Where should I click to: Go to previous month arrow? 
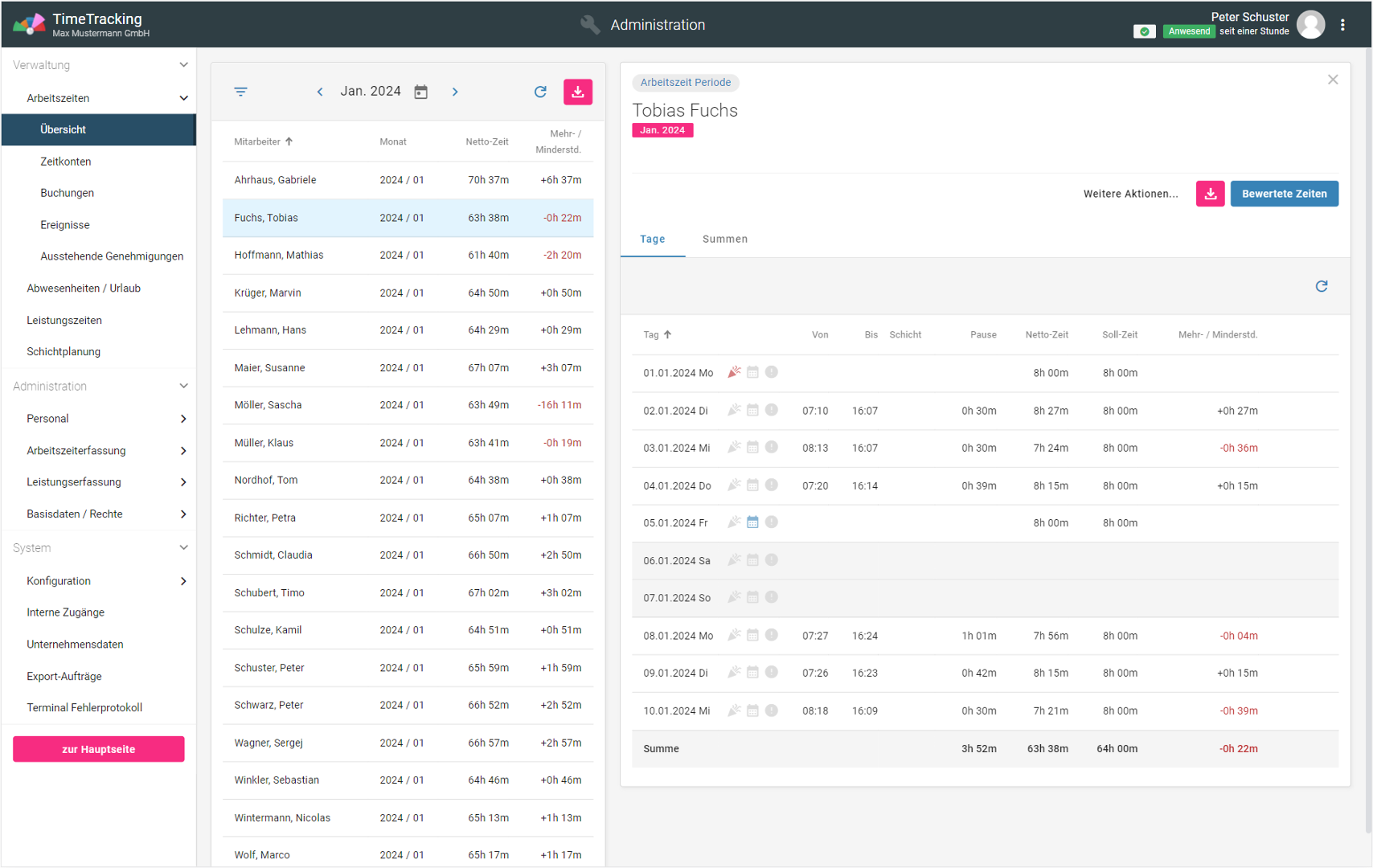(x=320, y=92)
